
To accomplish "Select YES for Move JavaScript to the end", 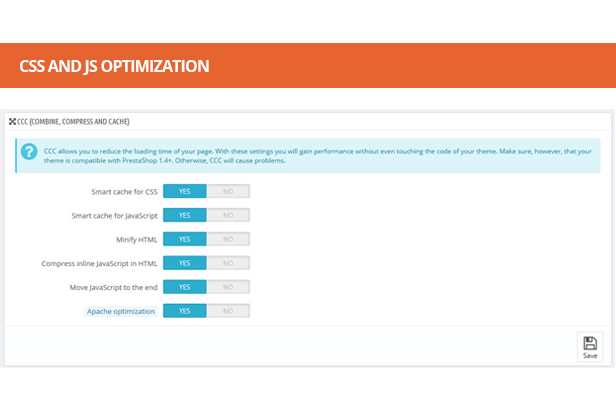I will tap(184, 287).
